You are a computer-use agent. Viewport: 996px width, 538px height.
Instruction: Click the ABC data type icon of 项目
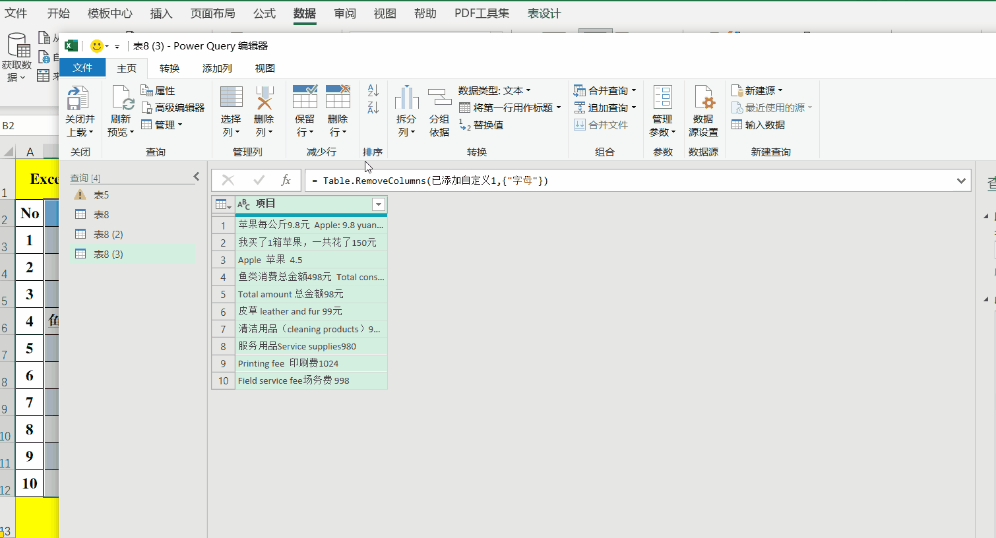coord(243,204)
